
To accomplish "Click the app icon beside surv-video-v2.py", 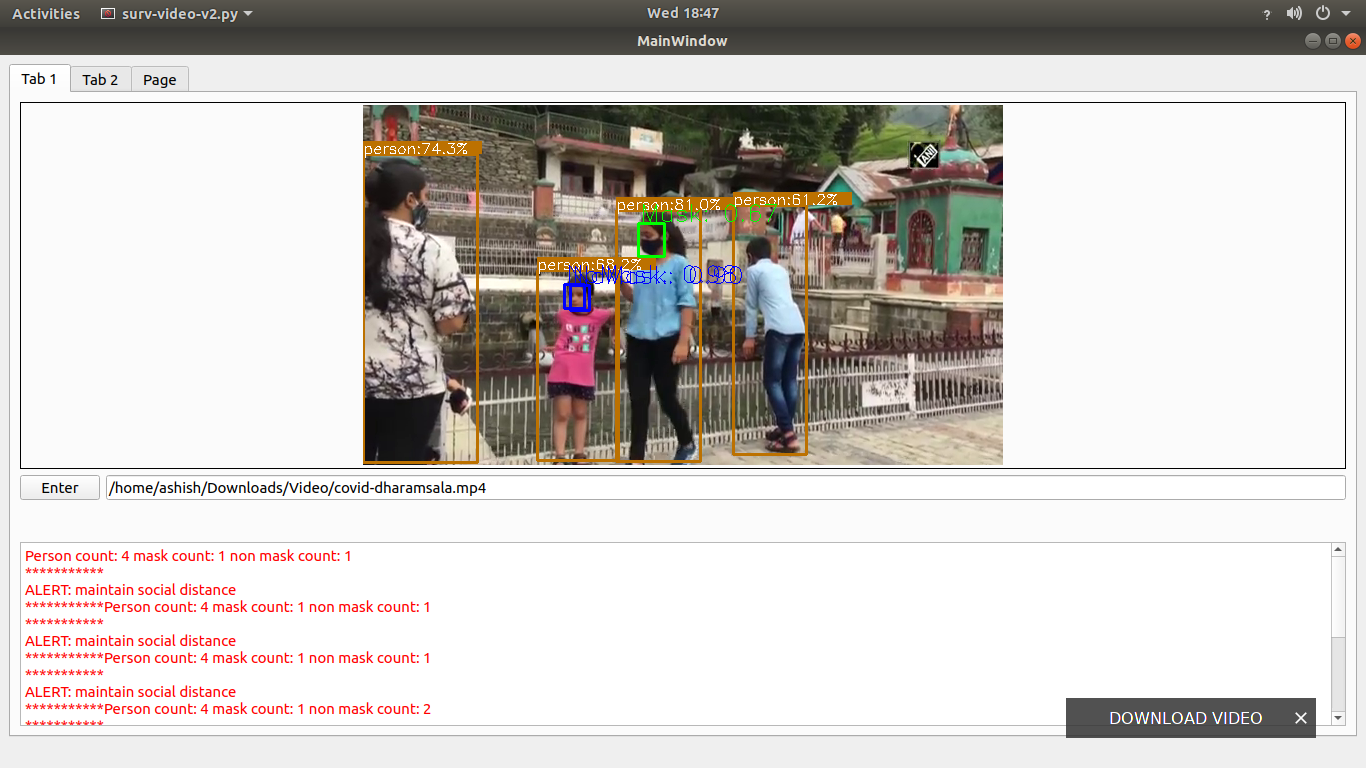I will point(109,14).
